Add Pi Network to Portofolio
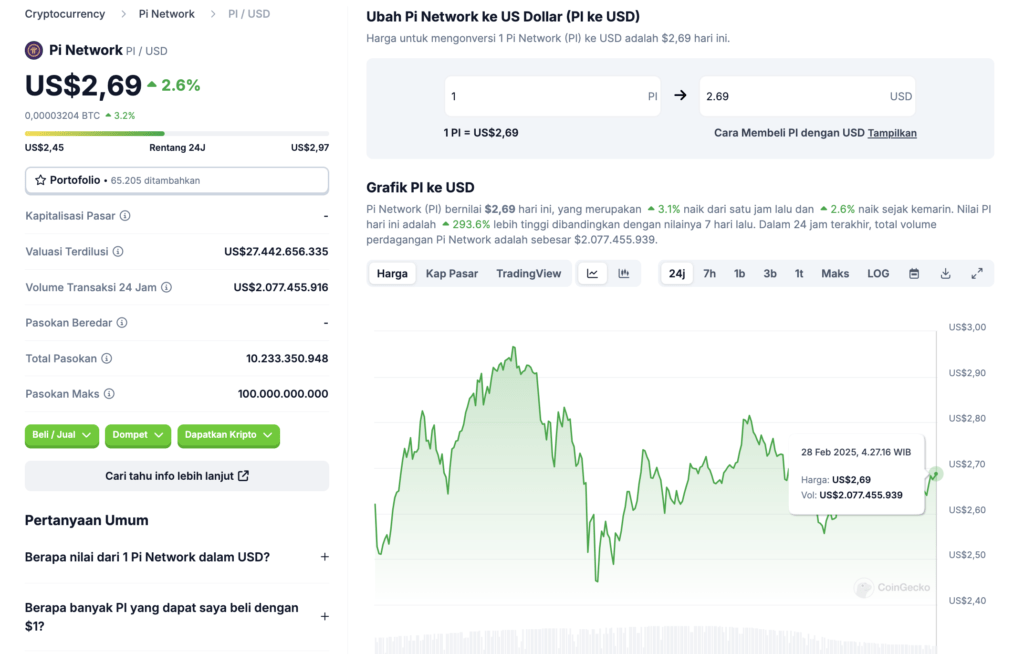The image size is (1024, 654). click(176, 180)
